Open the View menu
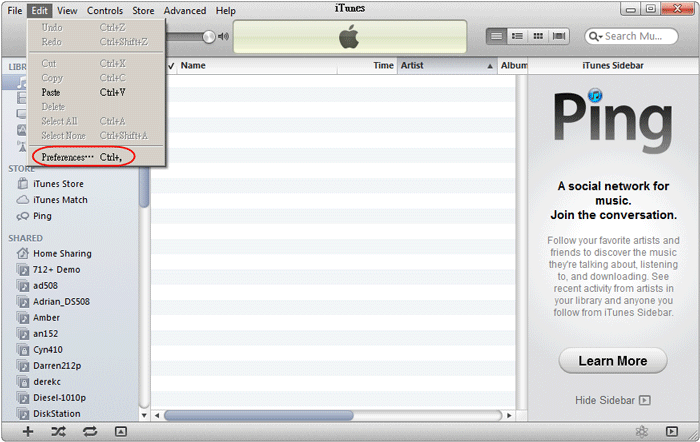Screen dimensions: 700x442 pos(67,11)
